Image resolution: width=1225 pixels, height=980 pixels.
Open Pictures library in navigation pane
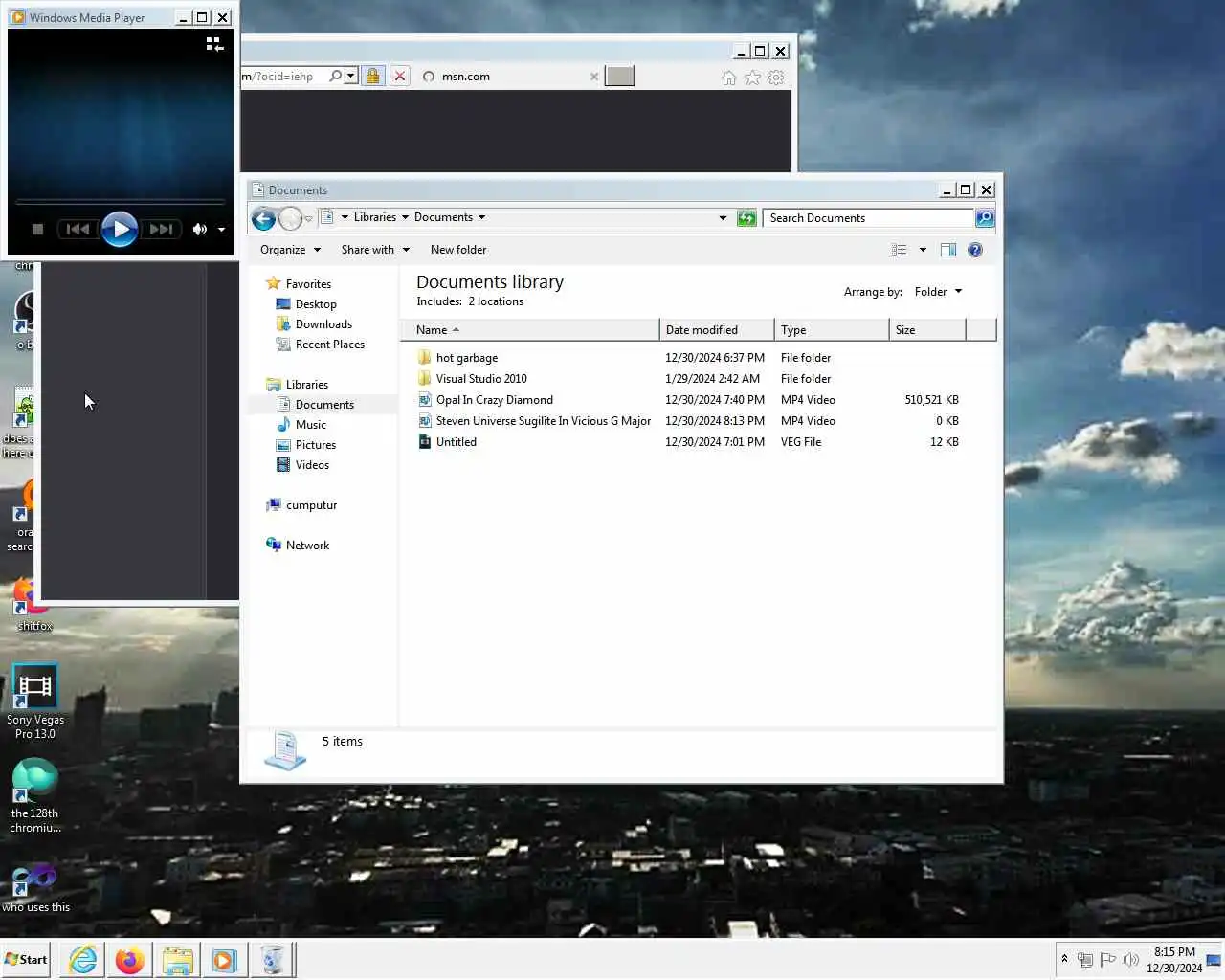tap(316, 445)
